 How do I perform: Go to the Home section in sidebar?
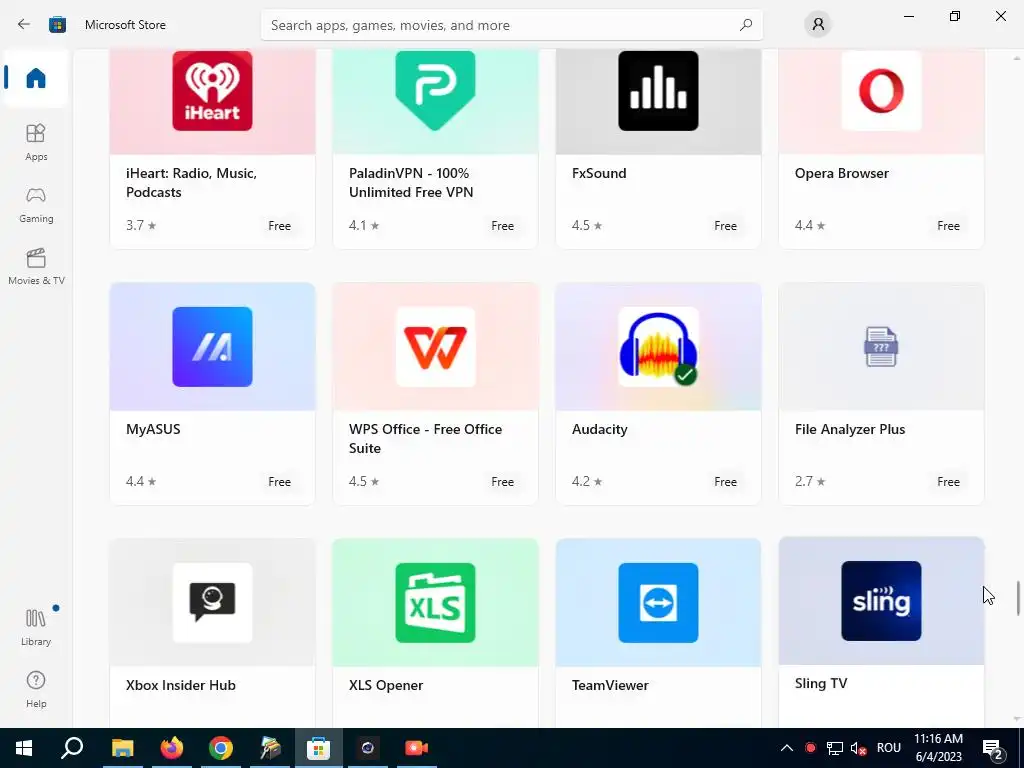(x=36, y=78)
